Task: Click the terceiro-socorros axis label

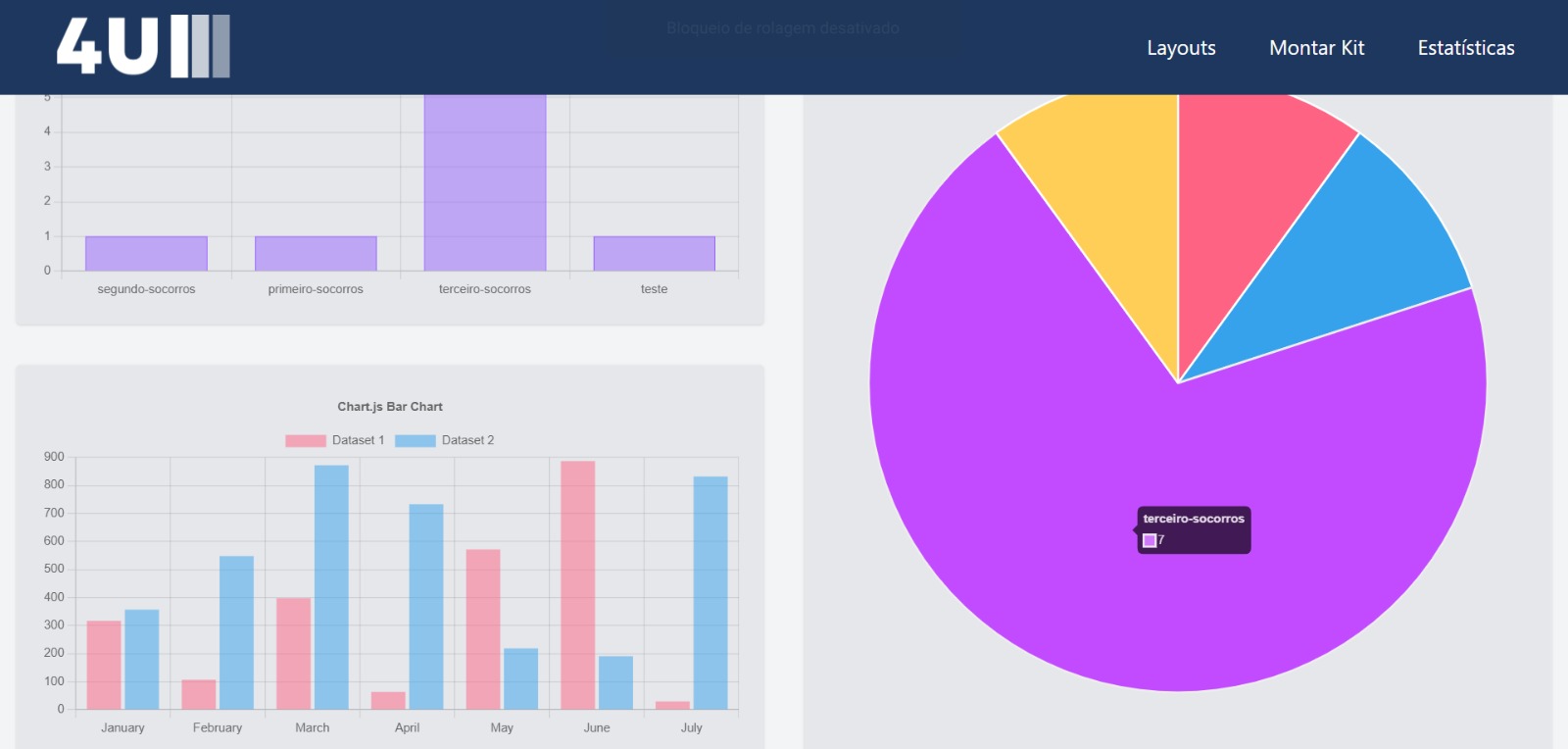Action: pos(485,289)
